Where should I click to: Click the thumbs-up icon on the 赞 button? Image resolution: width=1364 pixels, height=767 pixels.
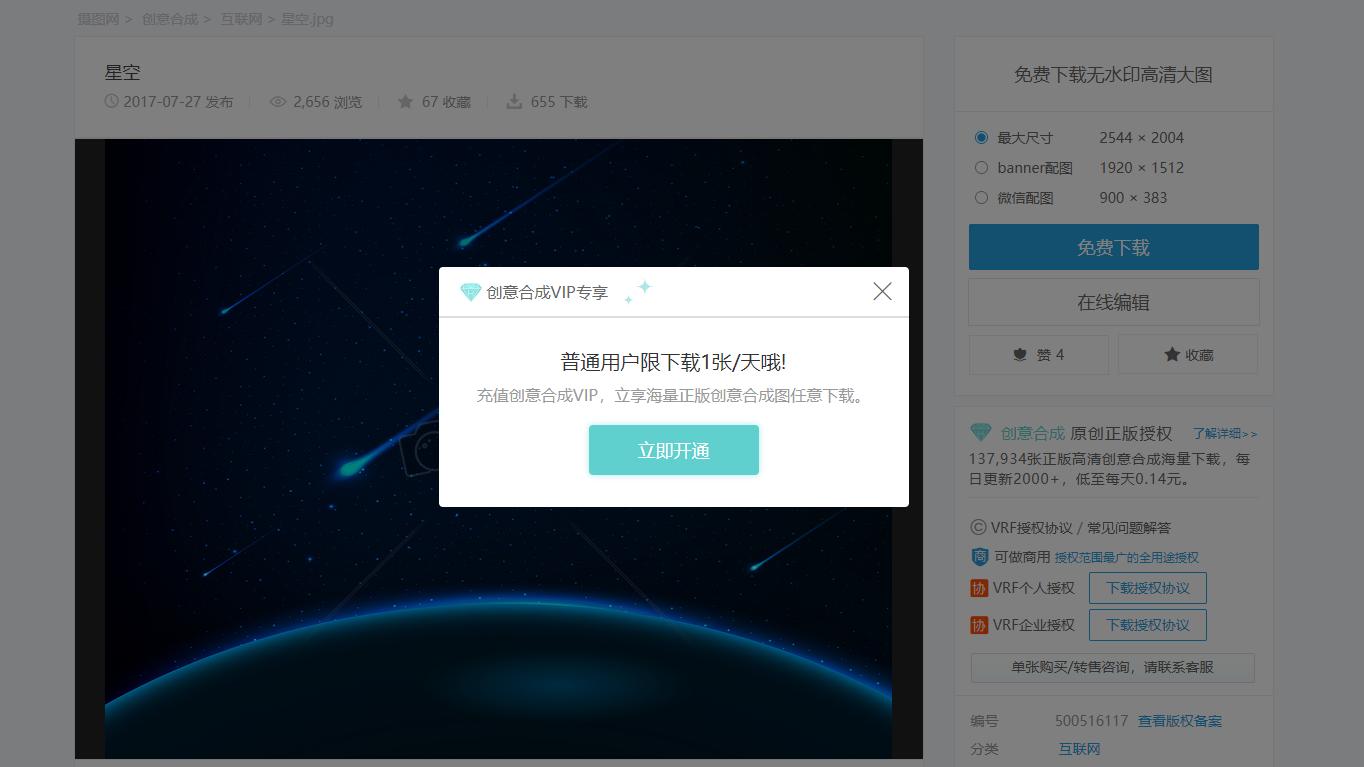point(1019,354)
